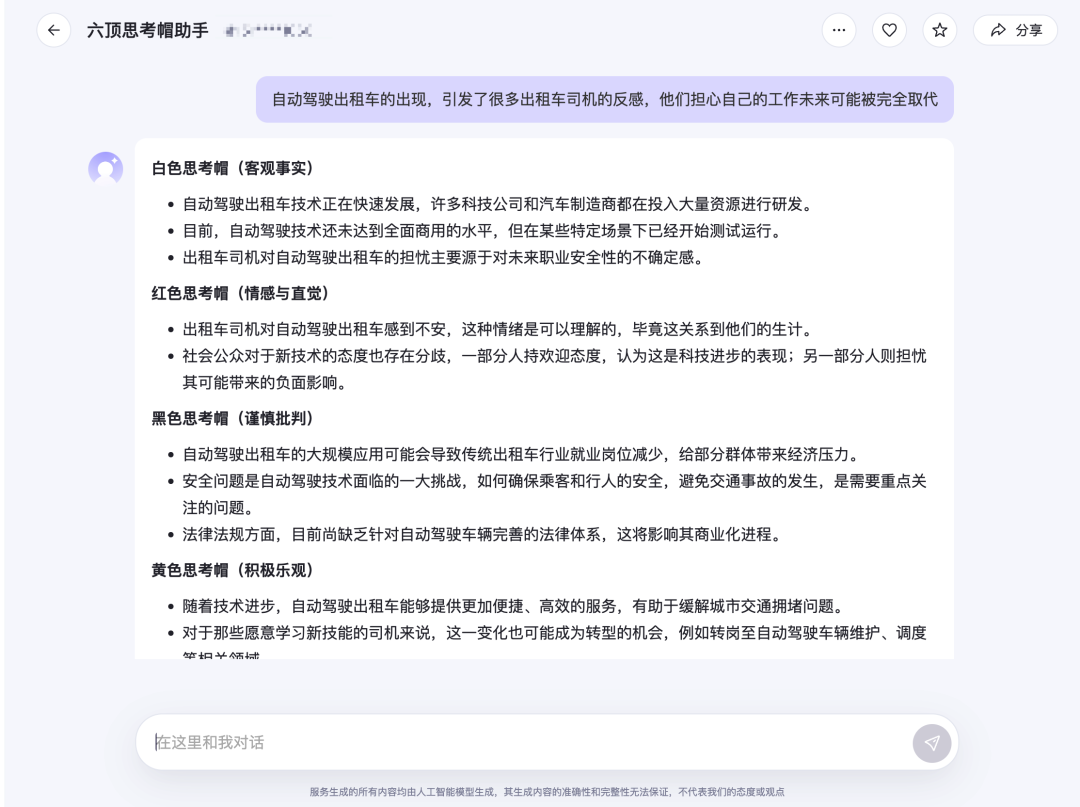Click bullet starting 自动驾驶出租车技术正在快速发展
The image size is (1080, 807).
click(x=499, y=205)
